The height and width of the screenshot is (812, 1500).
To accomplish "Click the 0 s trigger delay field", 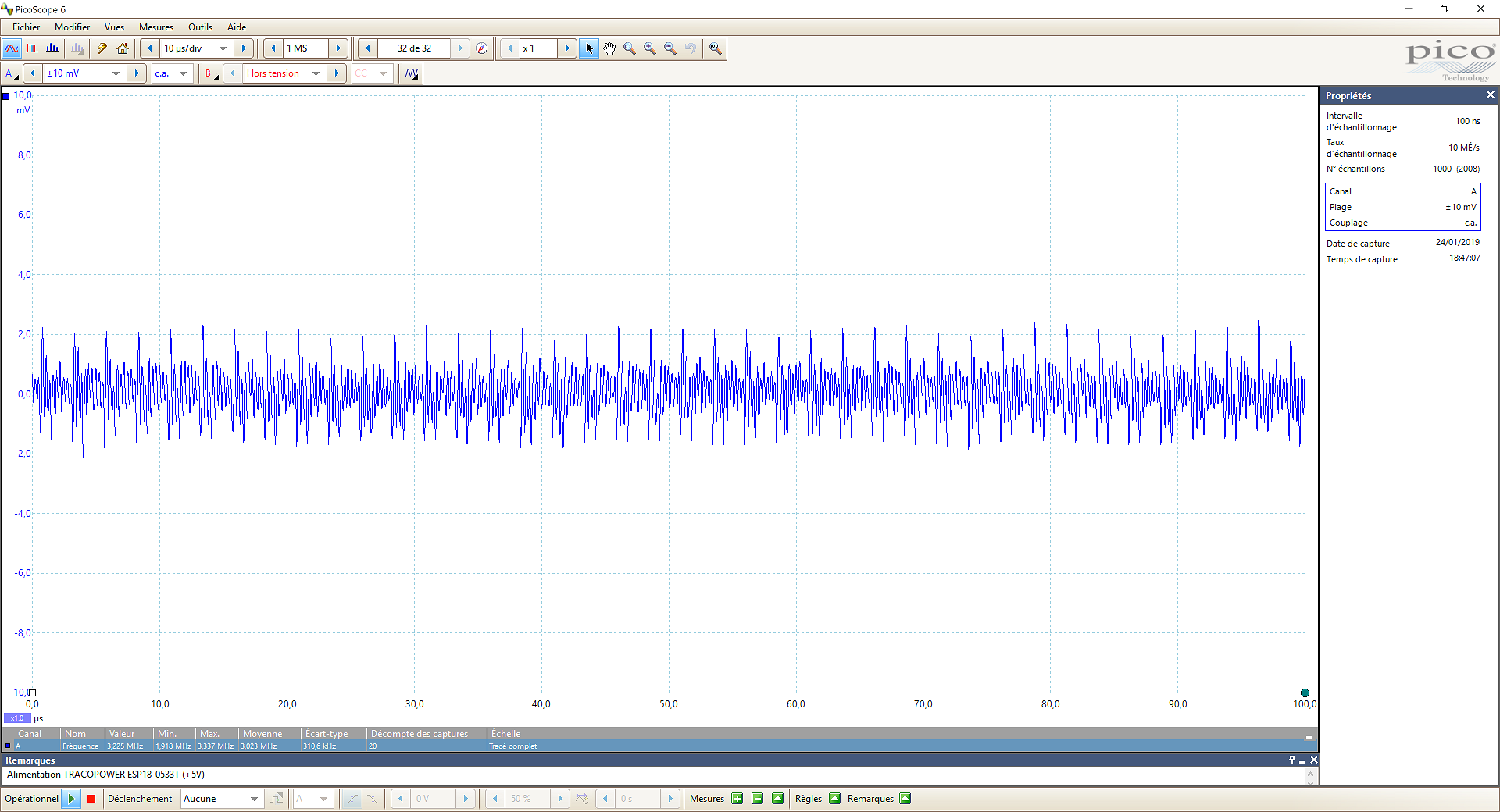I will (637, 799).
